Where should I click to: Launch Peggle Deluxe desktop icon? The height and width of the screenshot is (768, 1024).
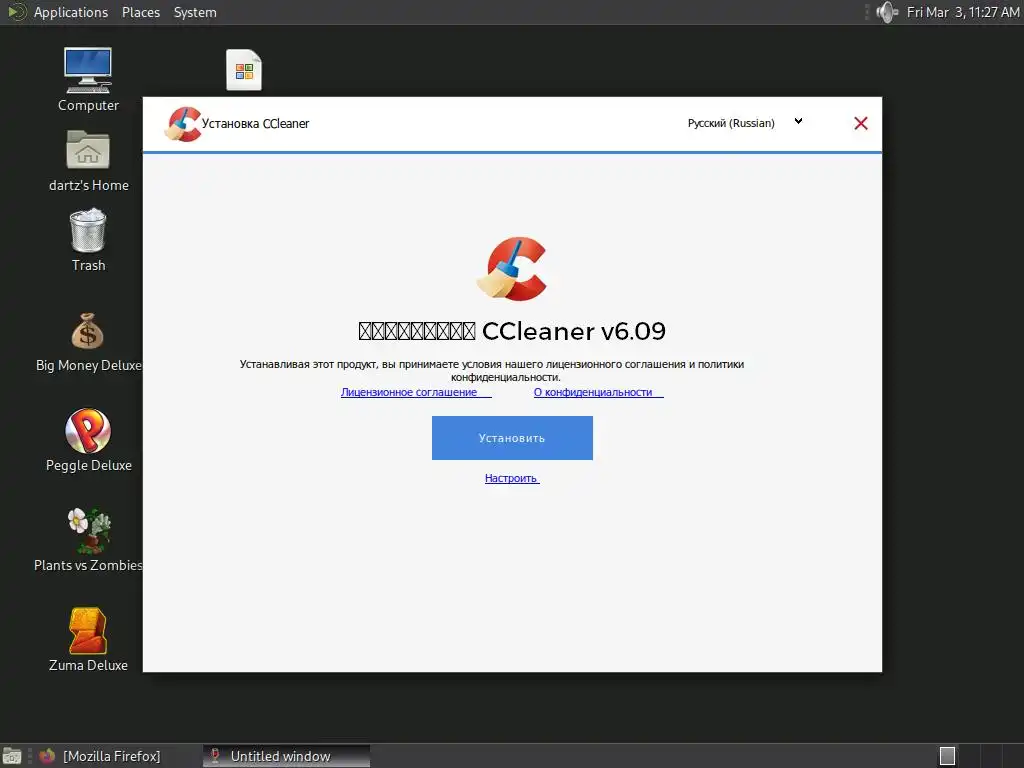88,440
